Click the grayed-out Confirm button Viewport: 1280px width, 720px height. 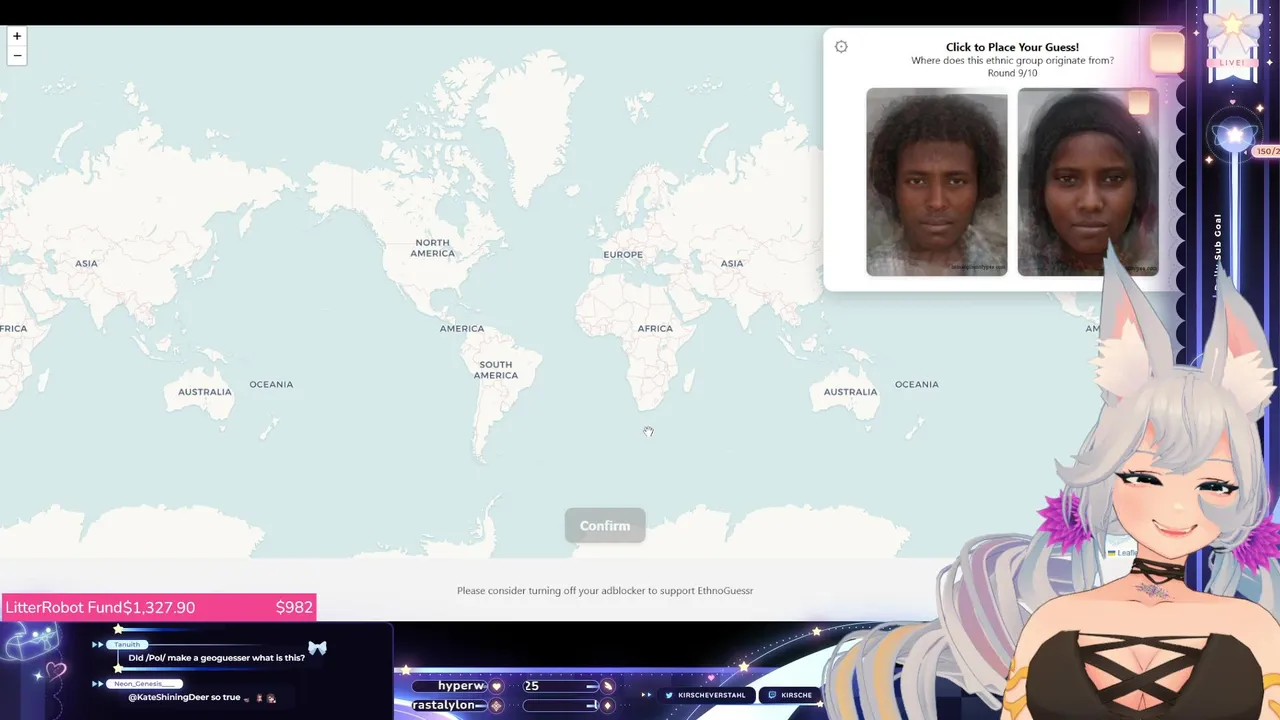click(605, 526)
